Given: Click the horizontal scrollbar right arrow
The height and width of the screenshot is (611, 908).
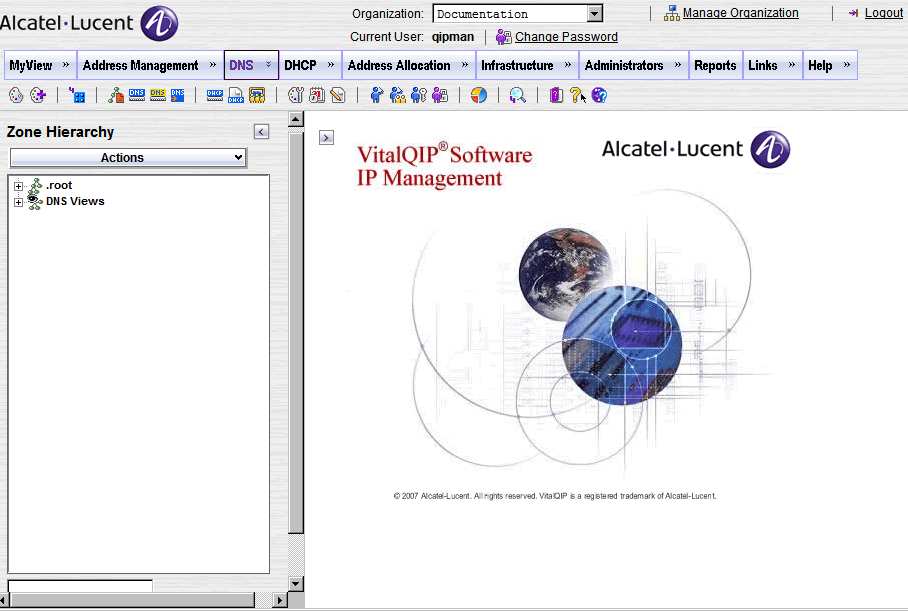Looking at the screenshot, I should pyautogui.click(x=280, y=600).
